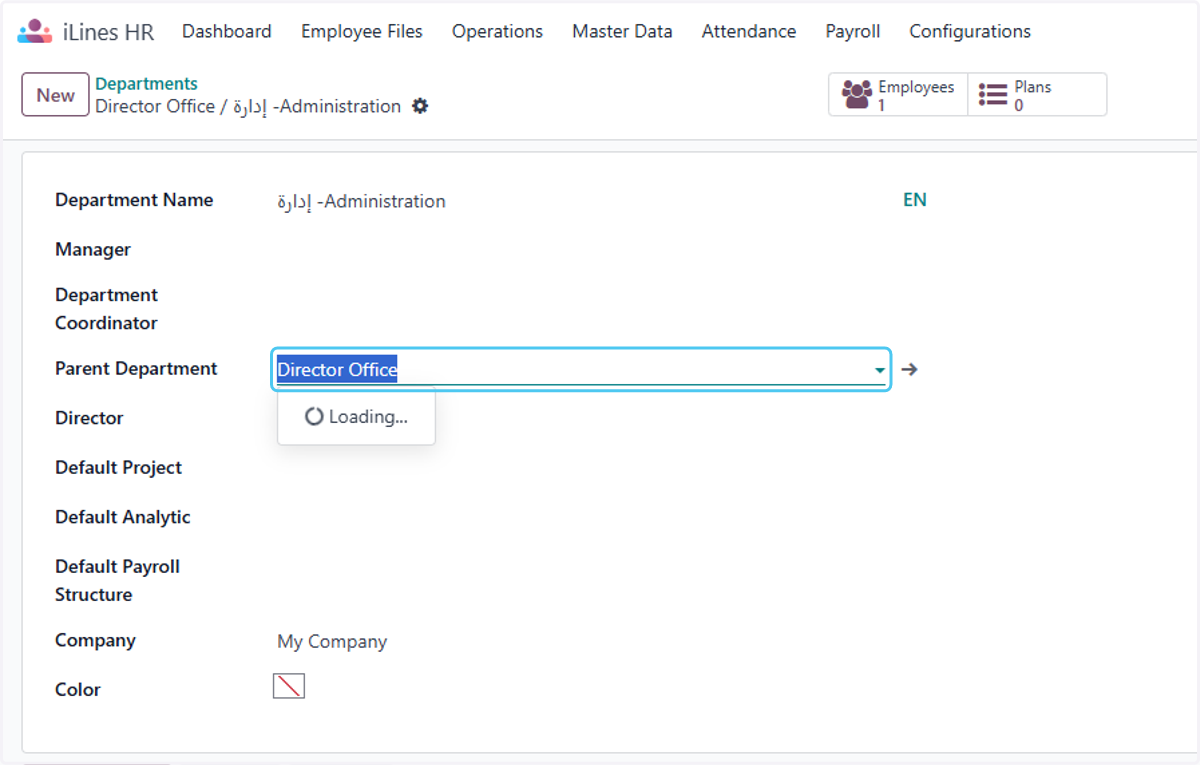
Task: Open the Payroll menu
Action: pyautogui.click(x=853, y=31)
